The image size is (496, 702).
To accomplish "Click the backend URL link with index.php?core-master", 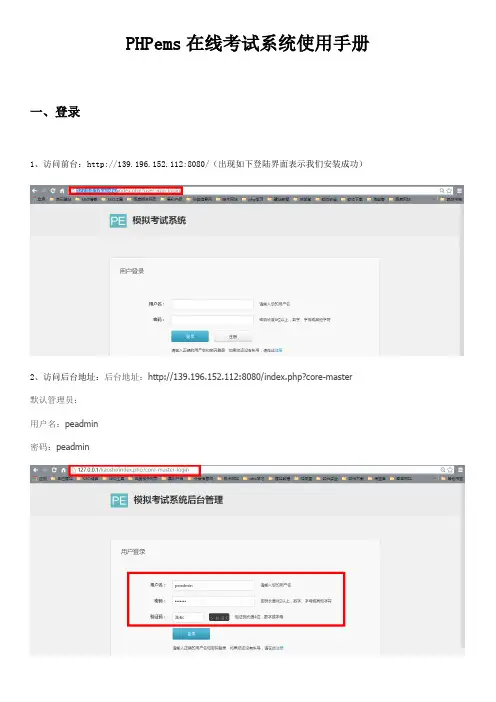I will coord(250,377).
